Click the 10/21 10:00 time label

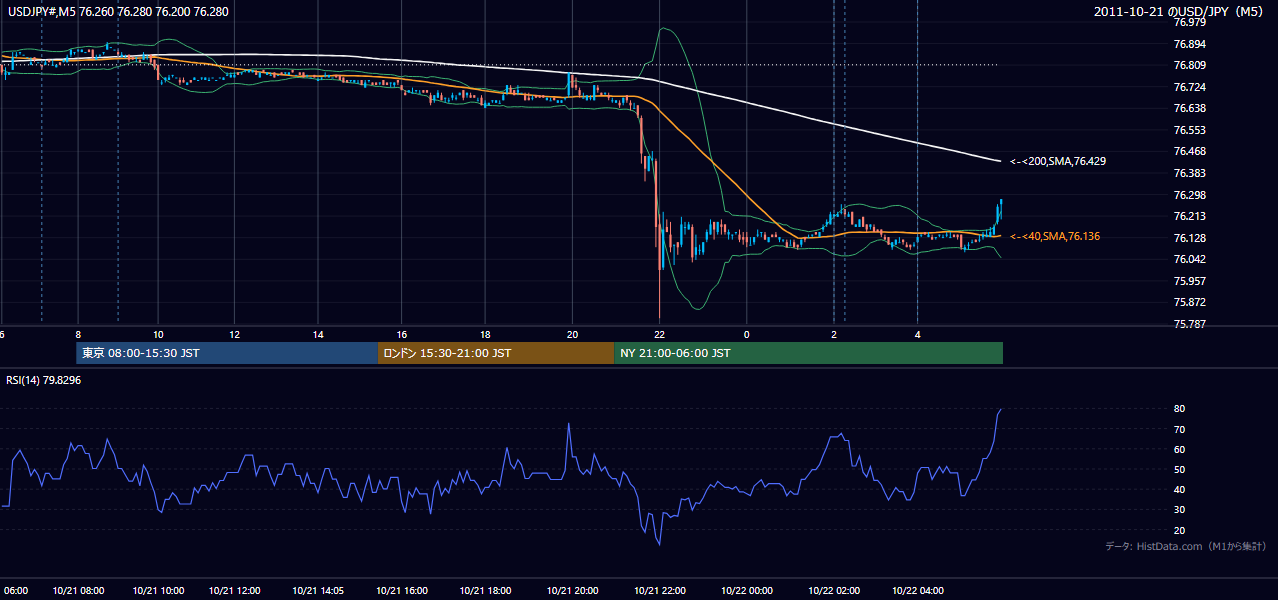point(158,591)
